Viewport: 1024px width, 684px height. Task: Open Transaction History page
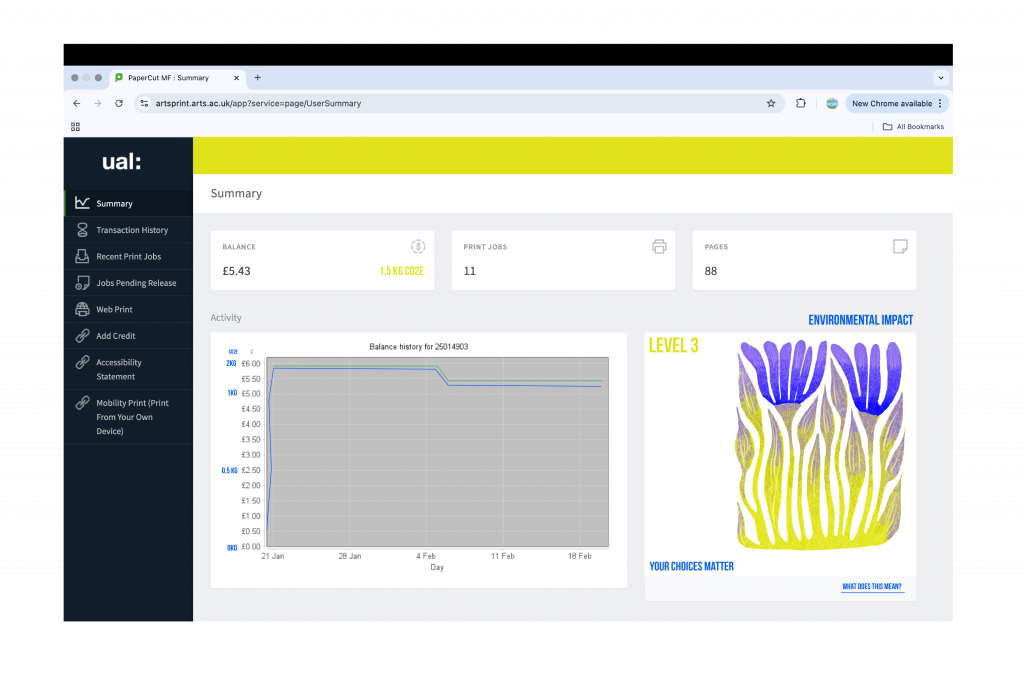[132, 230]
